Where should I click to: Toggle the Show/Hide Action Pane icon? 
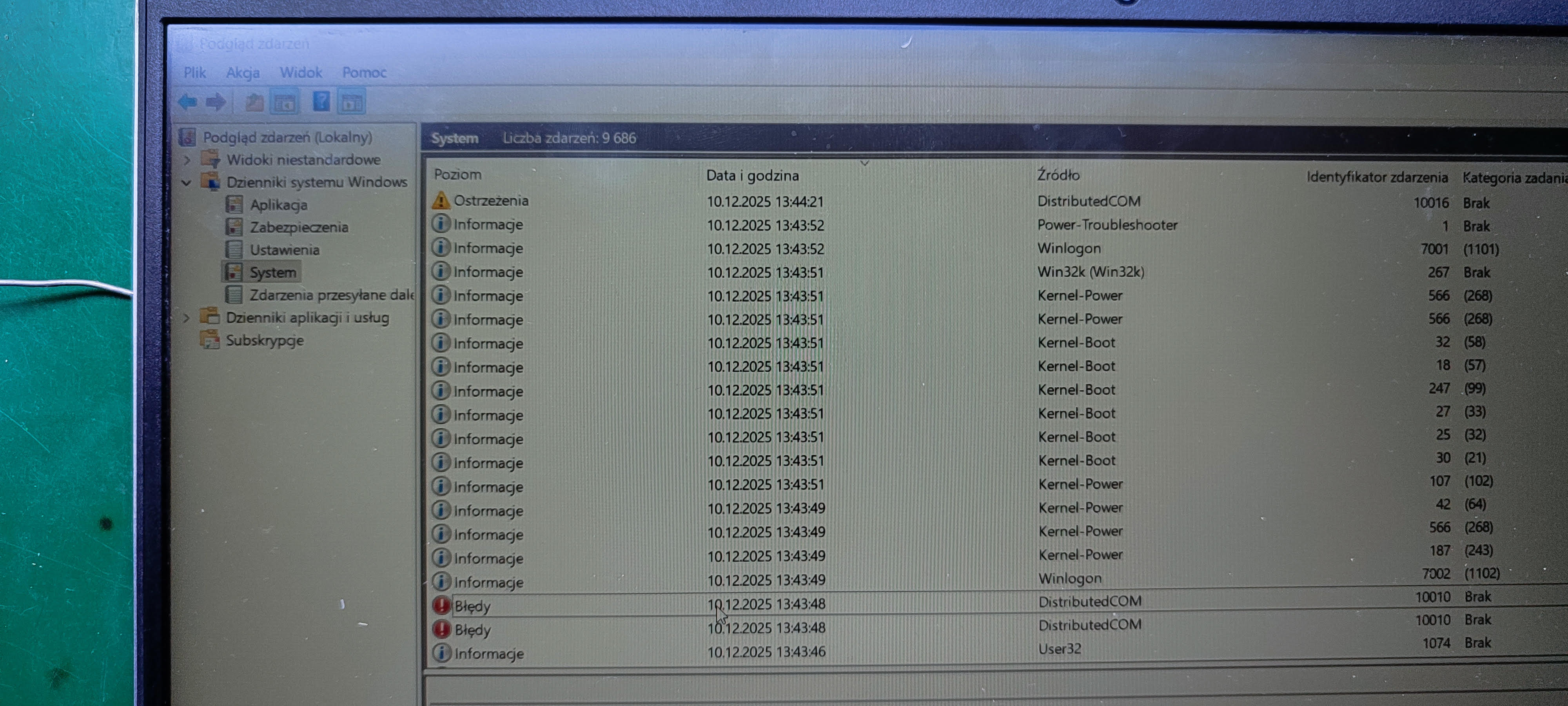click(351, 102)
